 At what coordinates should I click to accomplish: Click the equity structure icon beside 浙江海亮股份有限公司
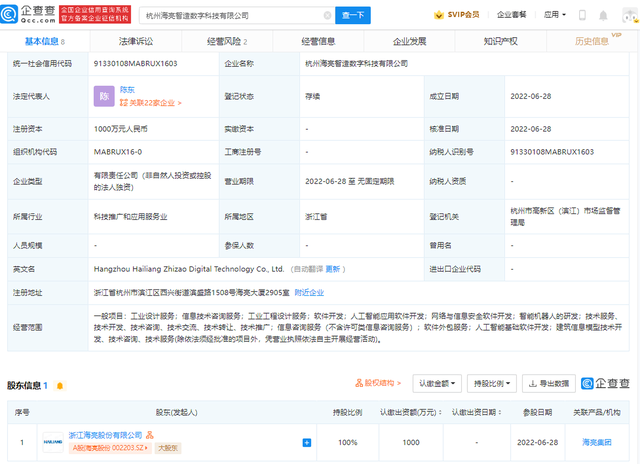click(150, 435)
